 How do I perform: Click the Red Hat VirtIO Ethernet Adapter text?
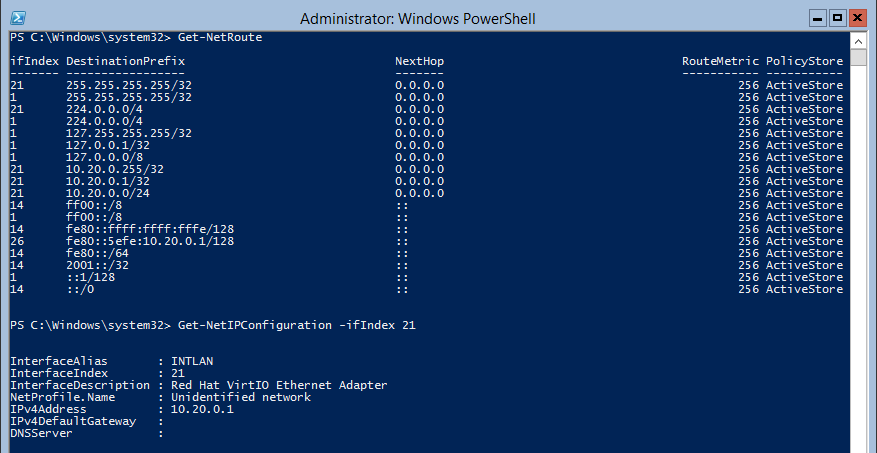tap(279, 385)
